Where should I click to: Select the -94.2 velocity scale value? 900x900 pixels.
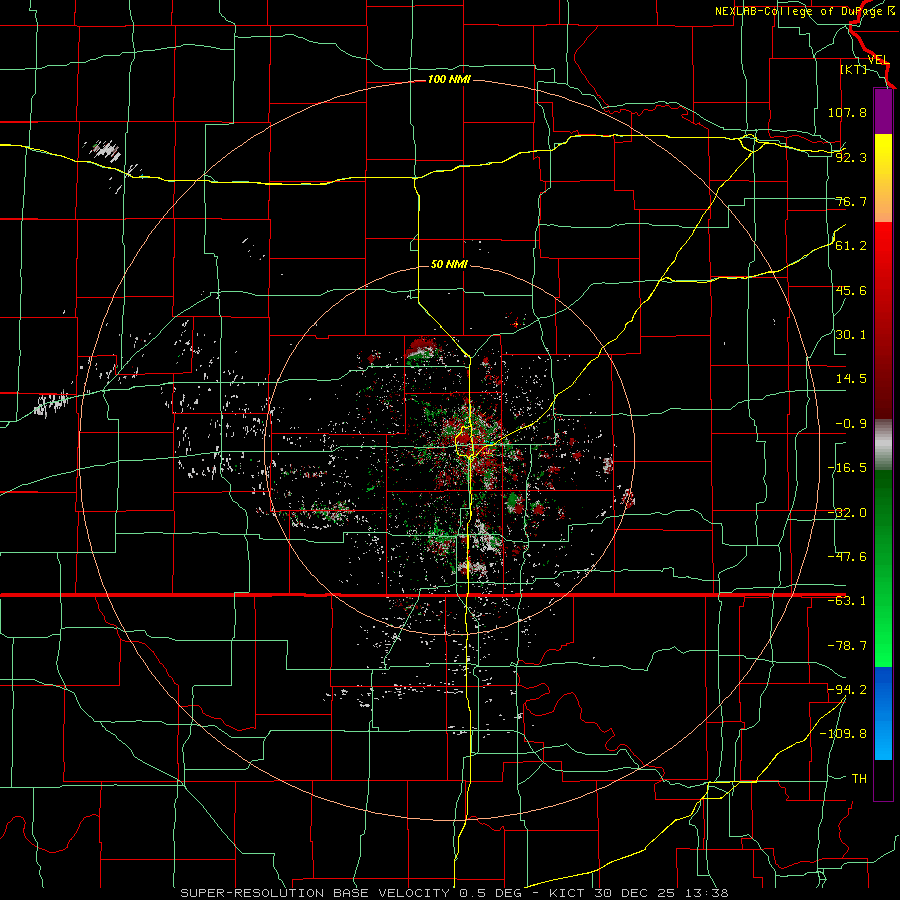pyautogui.click(x=847, y=690)
